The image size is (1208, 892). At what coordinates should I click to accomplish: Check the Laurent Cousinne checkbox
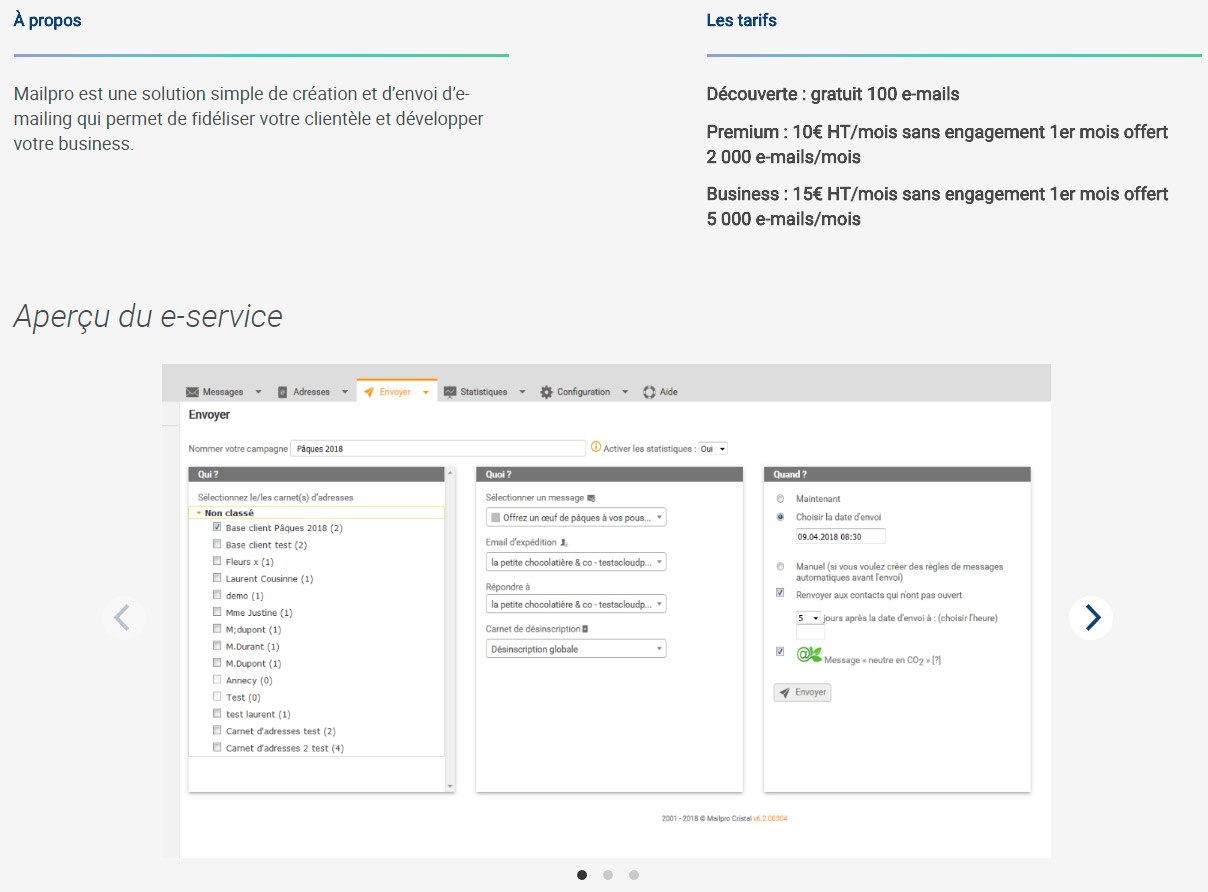point(216,578)
